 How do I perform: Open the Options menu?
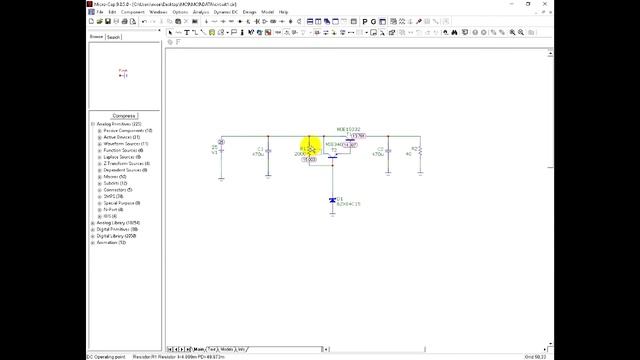(x=180, y=12)
